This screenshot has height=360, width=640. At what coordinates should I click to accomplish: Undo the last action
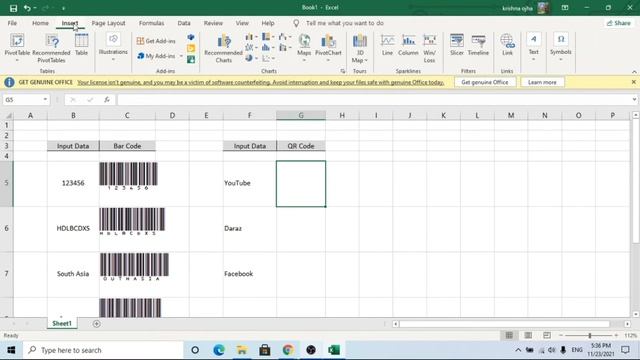pyautogui.click(x=27, y=8)
